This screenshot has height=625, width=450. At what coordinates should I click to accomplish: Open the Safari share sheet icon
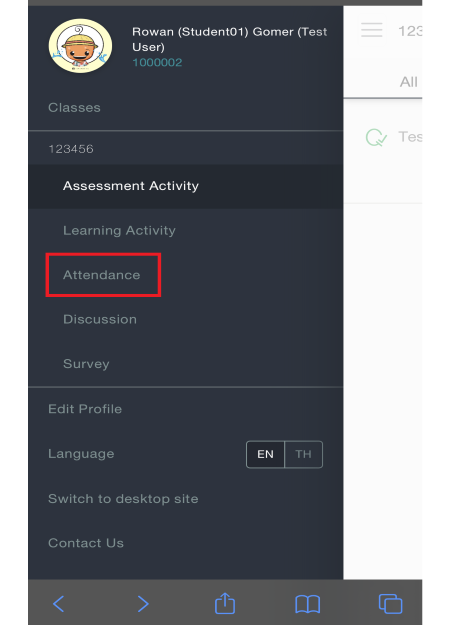pos(225,603)
